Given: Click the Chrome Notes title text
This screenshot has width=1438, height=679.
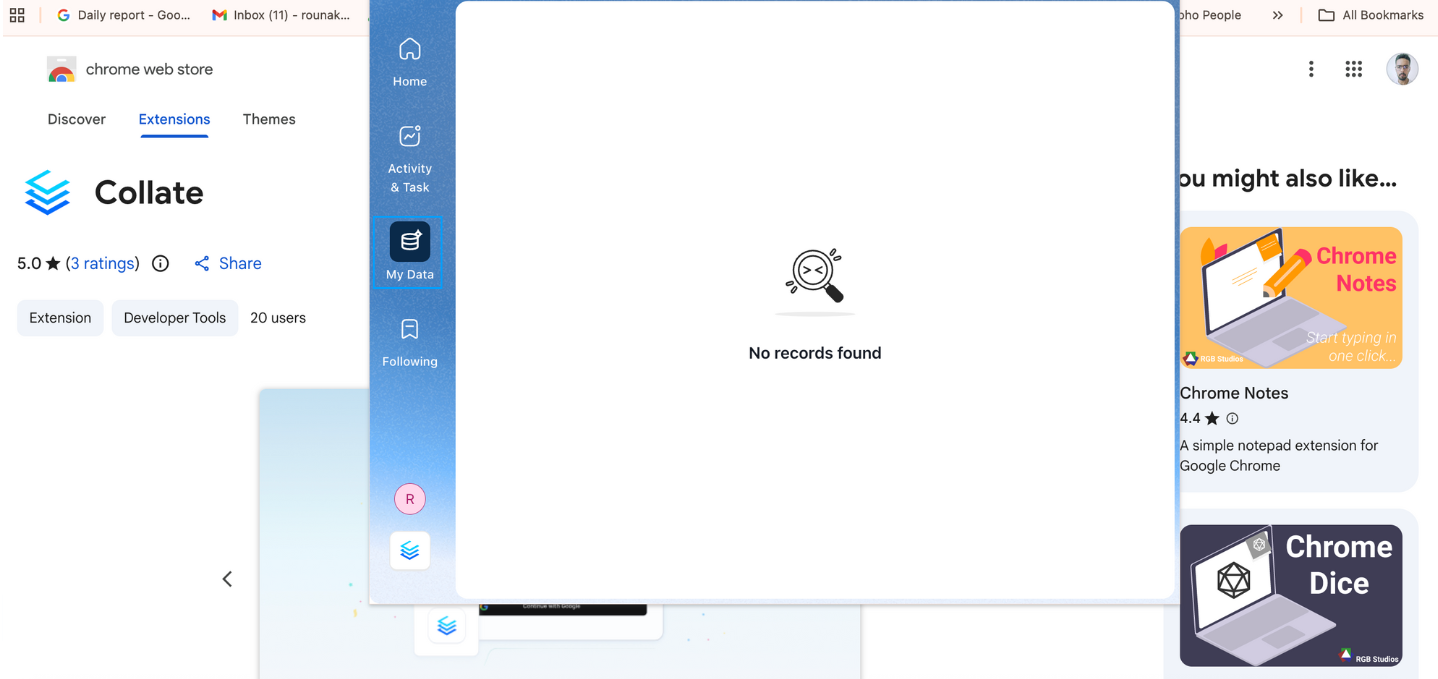Looking at the screenshot, I should (x=1234, y=393).
